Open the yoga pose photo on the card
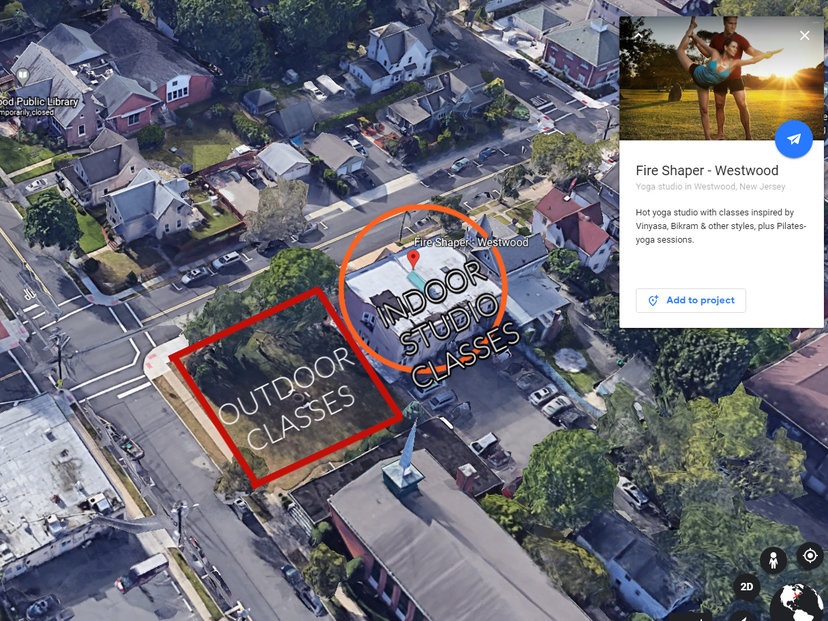Image resolution: width=828 pixels, height=621 pixels. click(721, 78)
